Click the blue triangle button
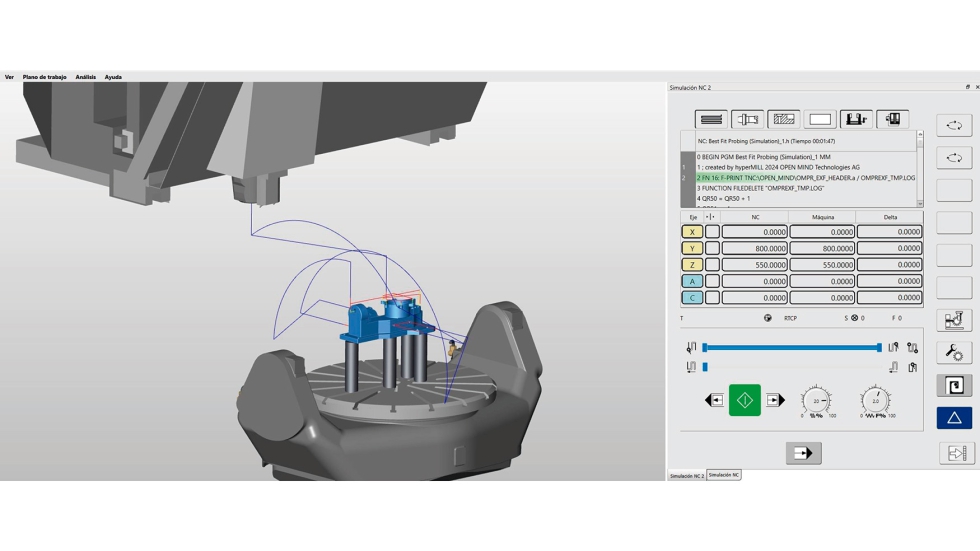The image size is (980, 551). [x=954, y=418]
